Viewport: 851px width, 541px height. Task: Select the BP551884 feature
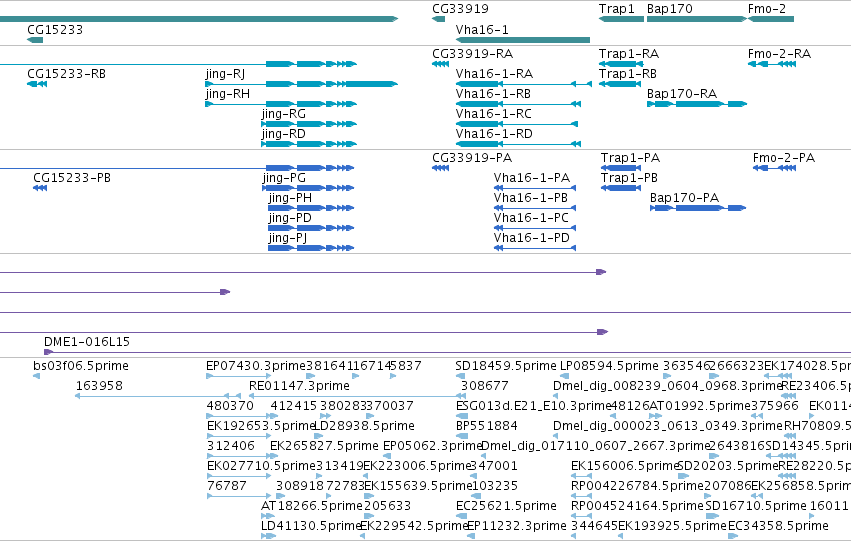coord(462,436)
